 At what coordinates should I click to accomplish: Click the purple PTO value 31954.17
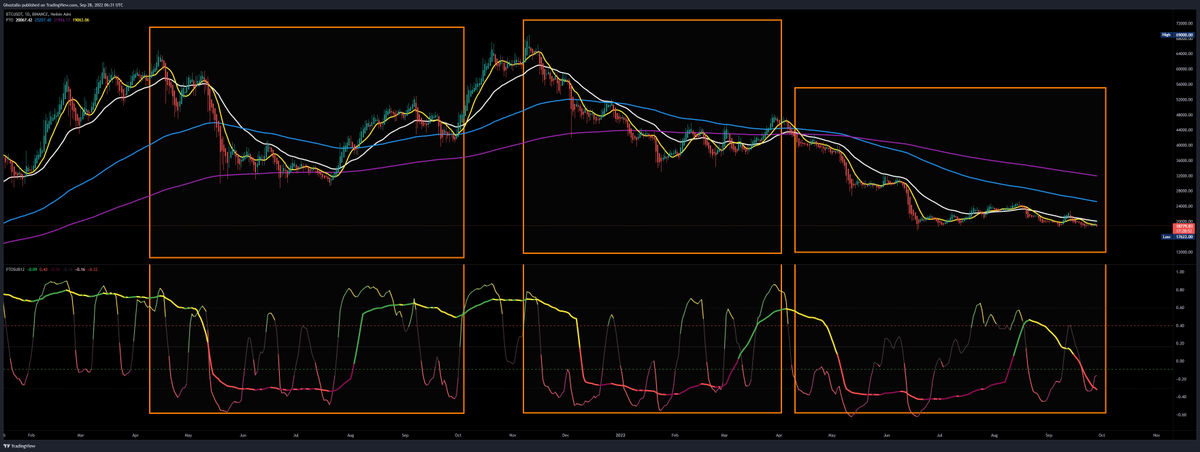coord(62,20)
